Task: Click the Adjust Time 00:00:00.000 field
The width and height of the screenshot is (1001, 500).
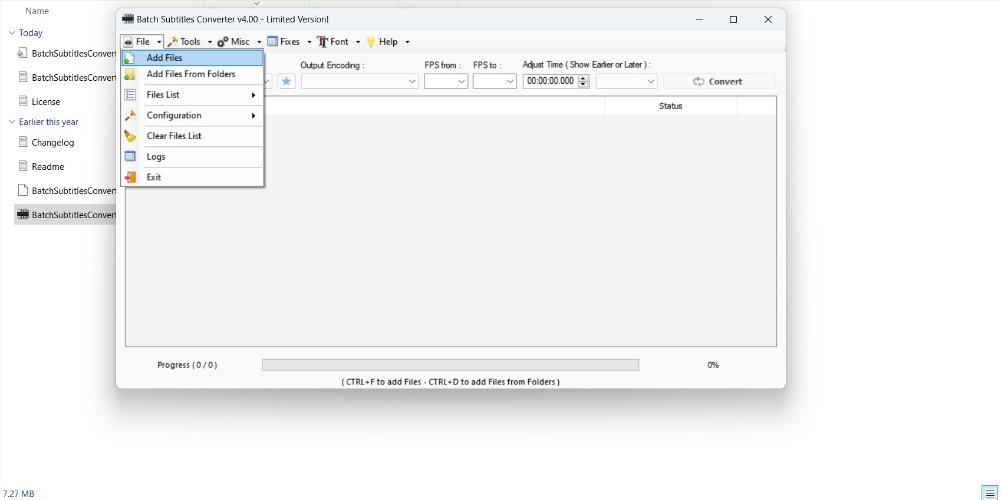Action: tap(550, 81)
